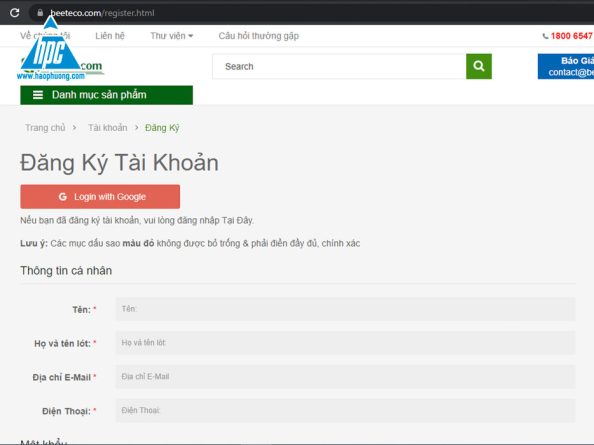
Task: Click the Địa chỉ E-Mail input field
Action: tap(345, 376)
